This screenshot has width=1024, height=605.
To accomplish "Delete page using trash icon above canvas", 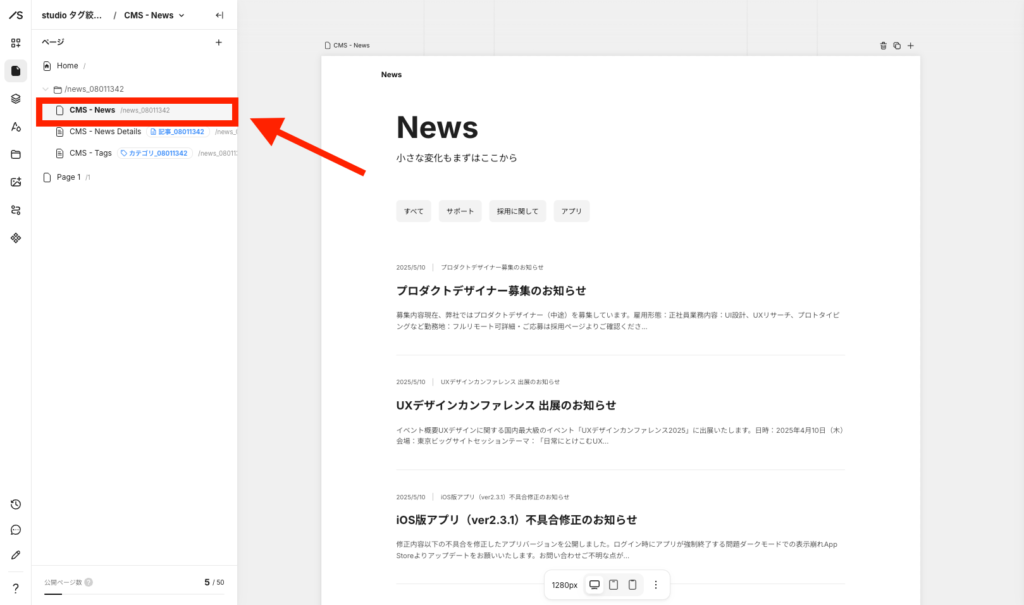I will [883, 46].
